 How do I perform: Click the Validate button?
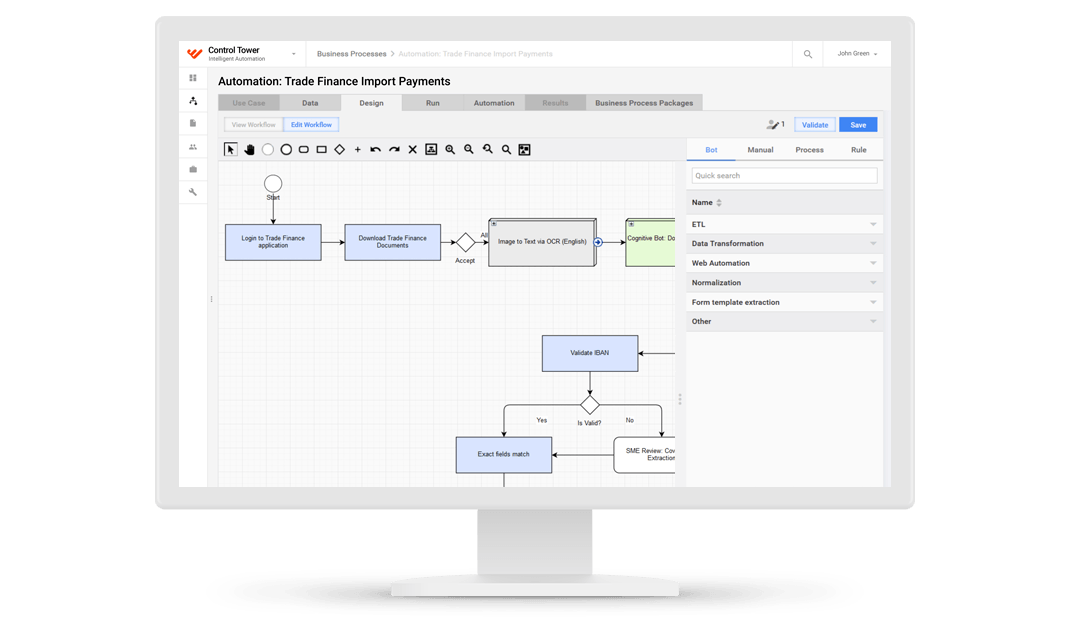(815, 125)
